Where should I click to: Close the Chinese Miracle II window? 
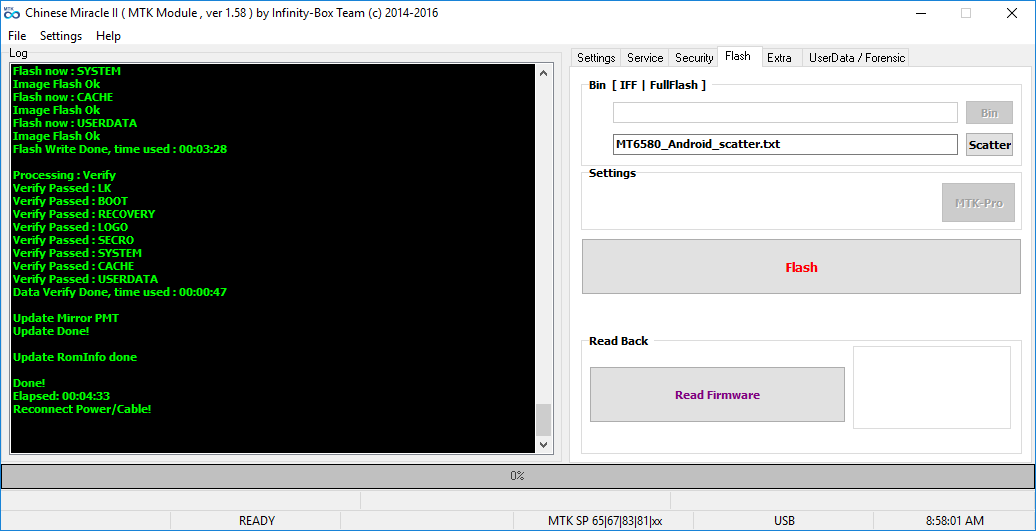click(1012, 13)
